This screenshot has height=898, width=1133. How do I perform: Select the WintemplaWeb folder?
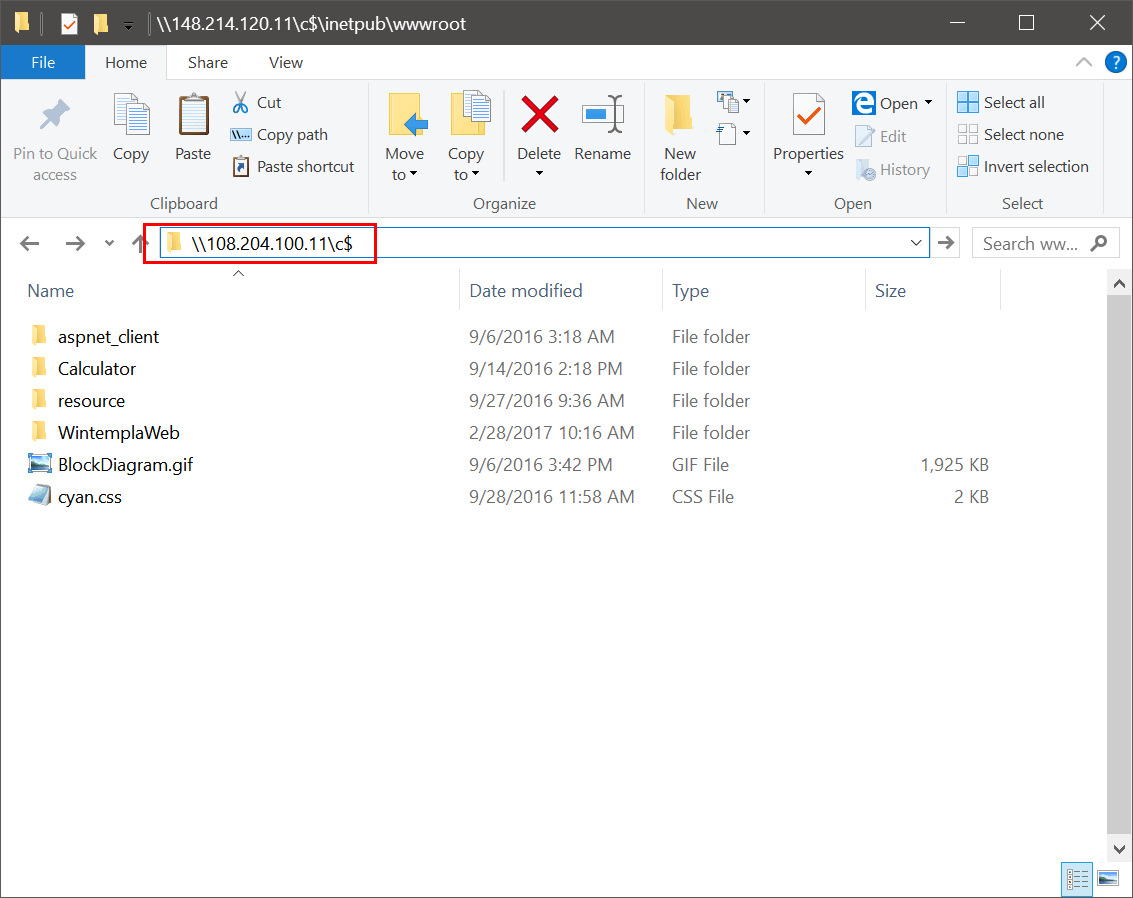[x=119, y=433]
